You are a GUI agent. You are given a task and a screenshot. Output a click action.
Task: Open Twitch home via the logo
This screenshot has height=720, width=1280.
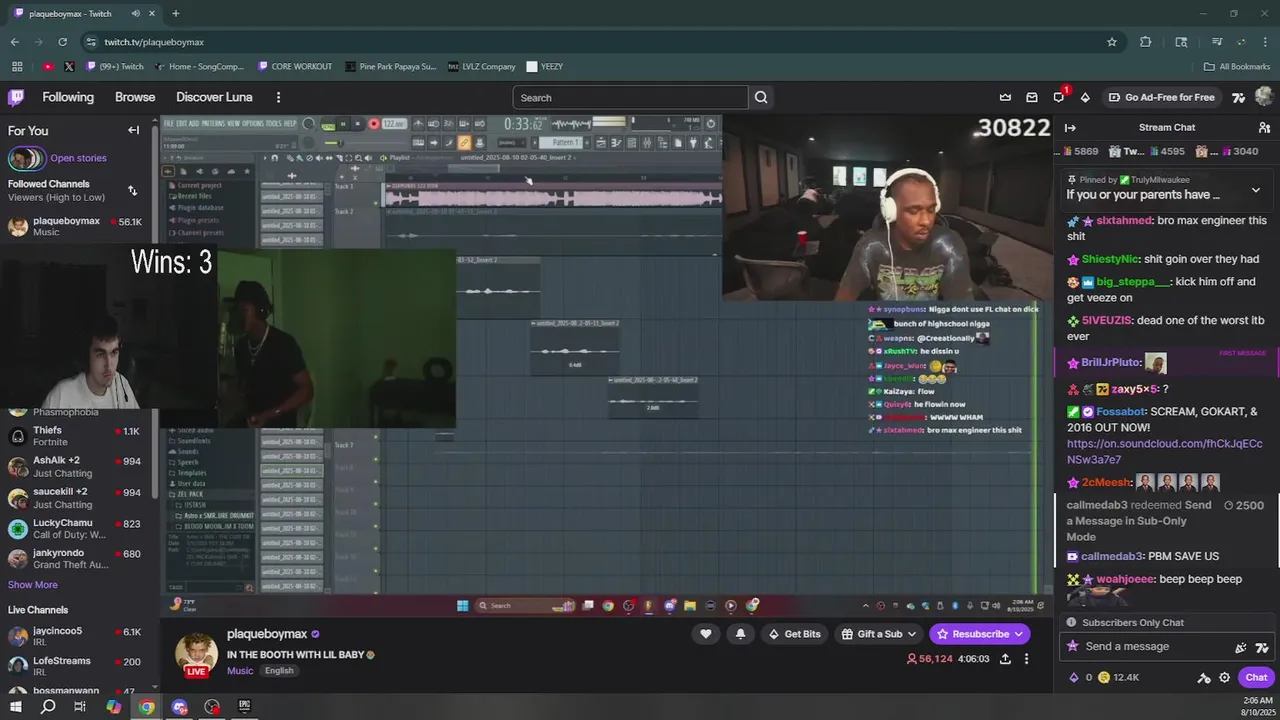[16, 97]
